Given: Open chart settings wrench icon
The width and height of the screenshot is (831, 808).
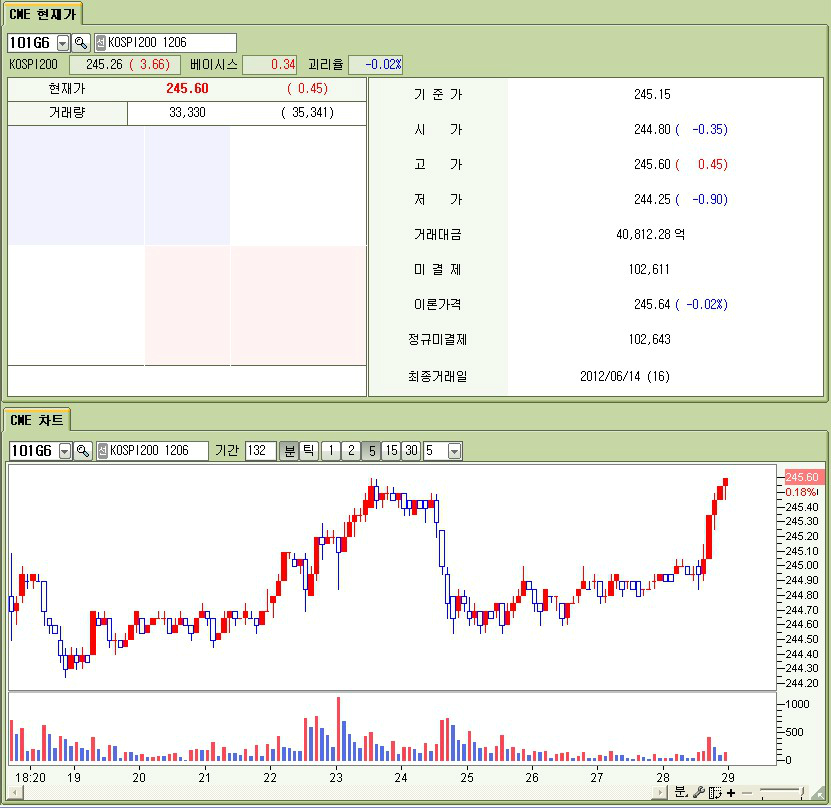Looking at the screenshot, I should point(699,792).
